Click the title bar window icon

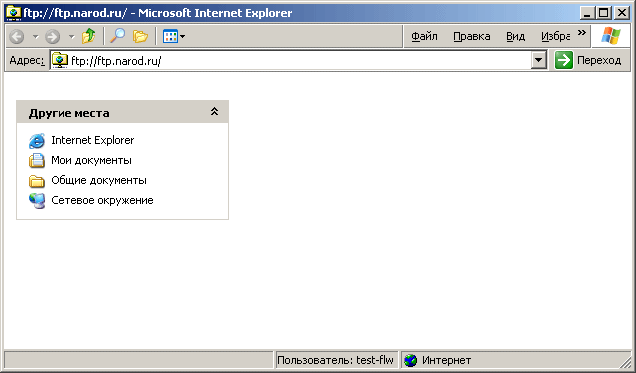(x=13, y=13)
